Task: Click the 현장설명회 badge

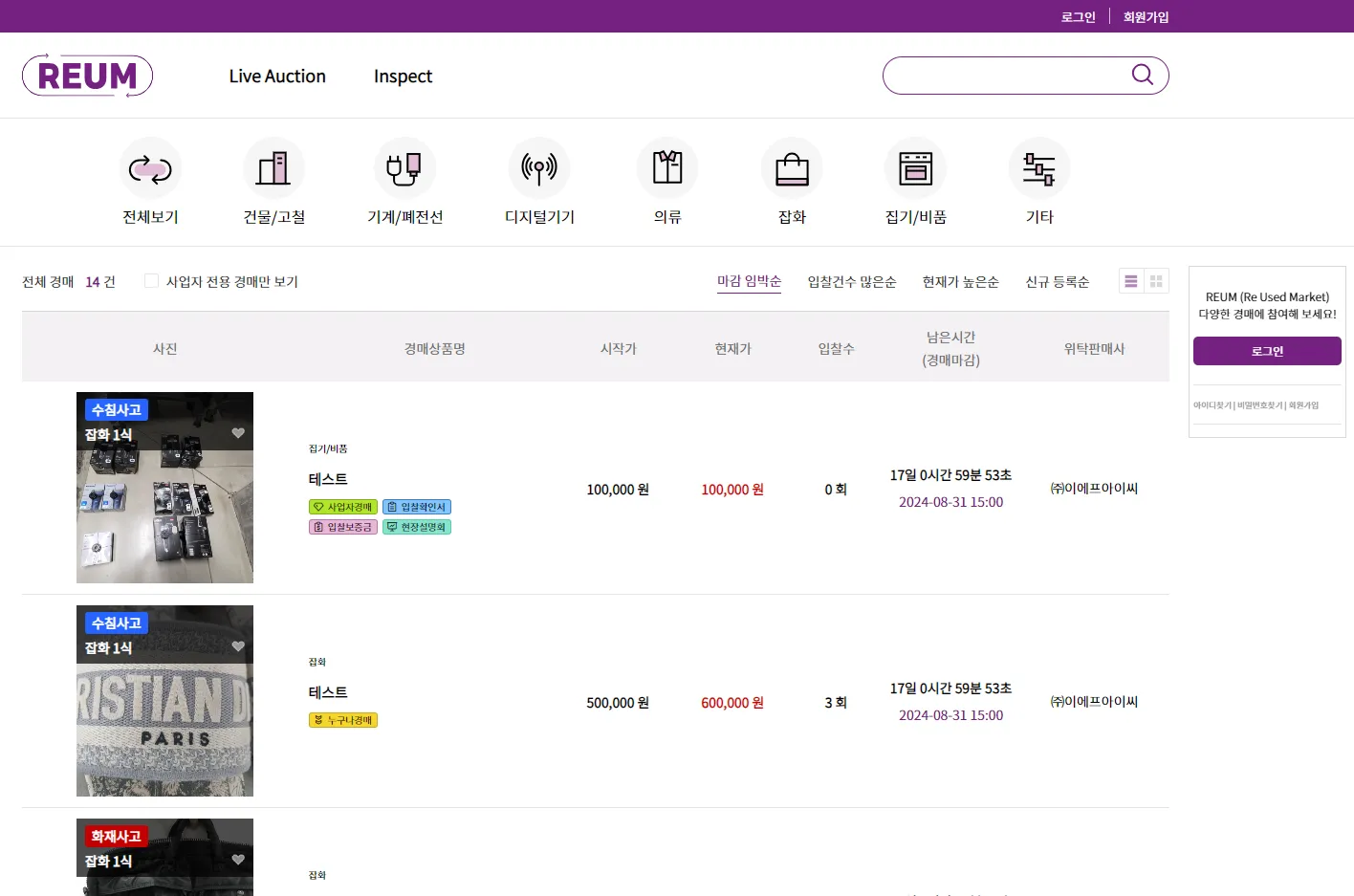Action: [417, 527]
